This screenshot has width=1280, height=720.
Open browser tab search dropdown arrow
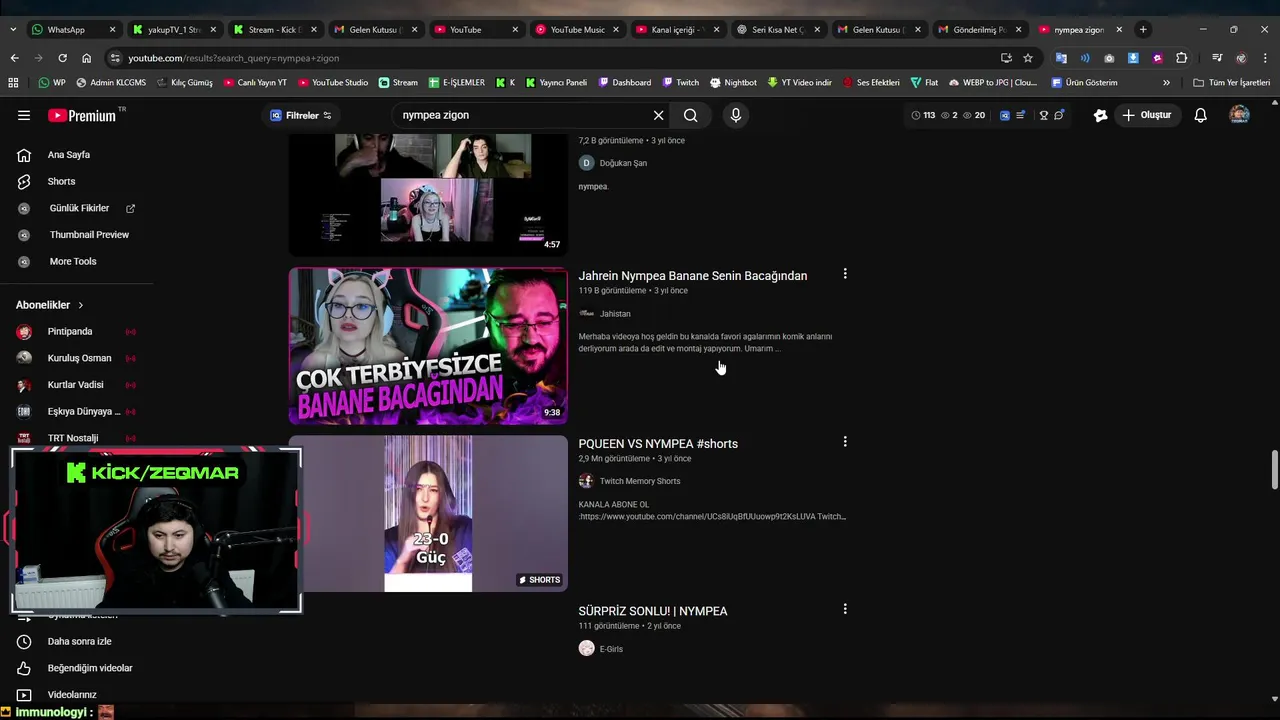pos(14,30)
